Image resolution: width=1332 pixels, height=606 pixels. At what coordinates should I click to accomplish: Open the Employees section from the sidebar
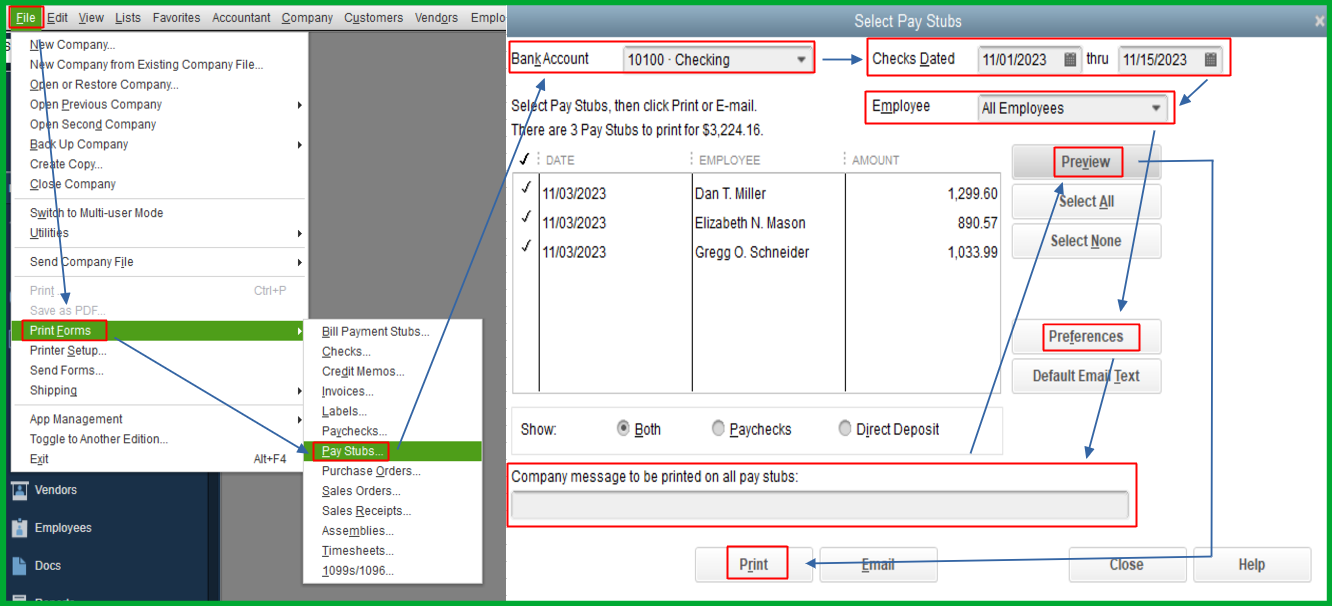click(62, 527)
